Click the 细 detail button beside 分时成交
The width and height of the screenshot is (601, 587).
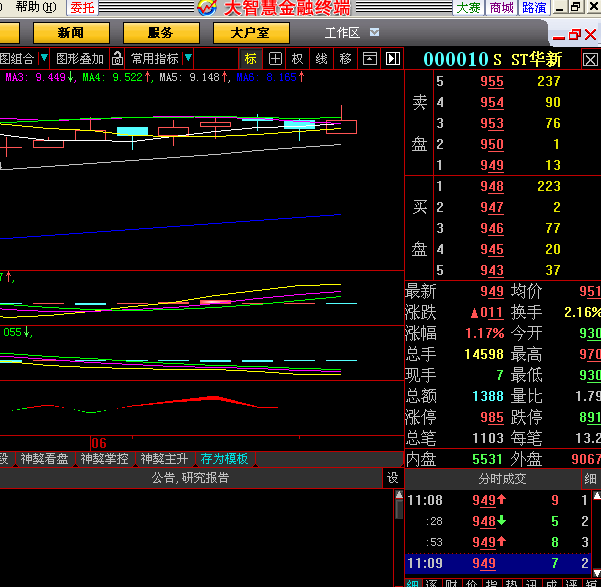(590, 478)
